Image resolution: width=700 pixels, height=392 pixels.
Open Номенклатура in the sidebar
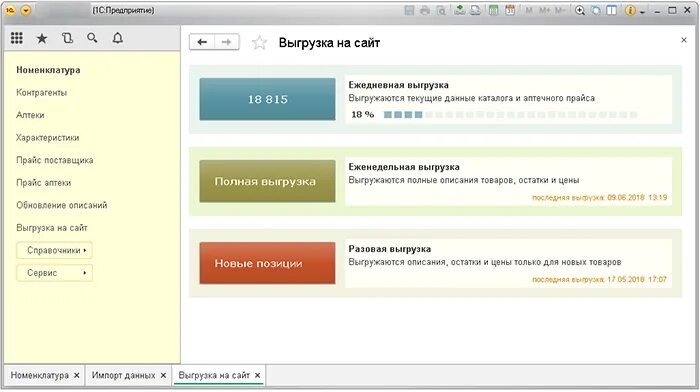(x=48, y=70)
